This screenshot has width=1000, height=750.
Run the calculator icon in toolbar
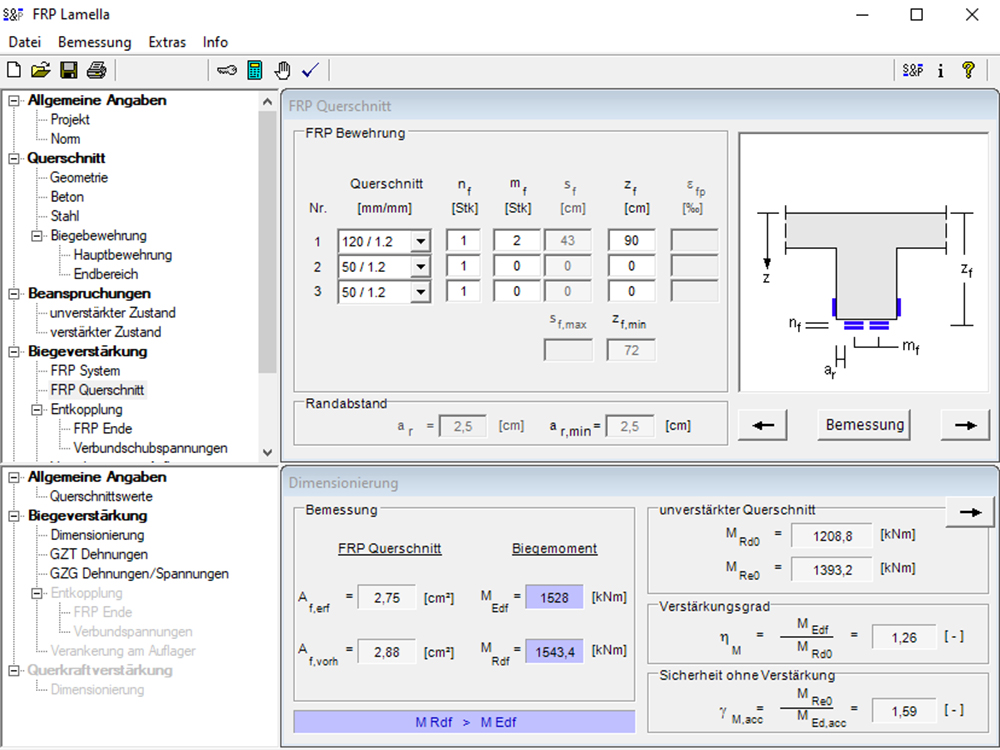click(254, 70)
